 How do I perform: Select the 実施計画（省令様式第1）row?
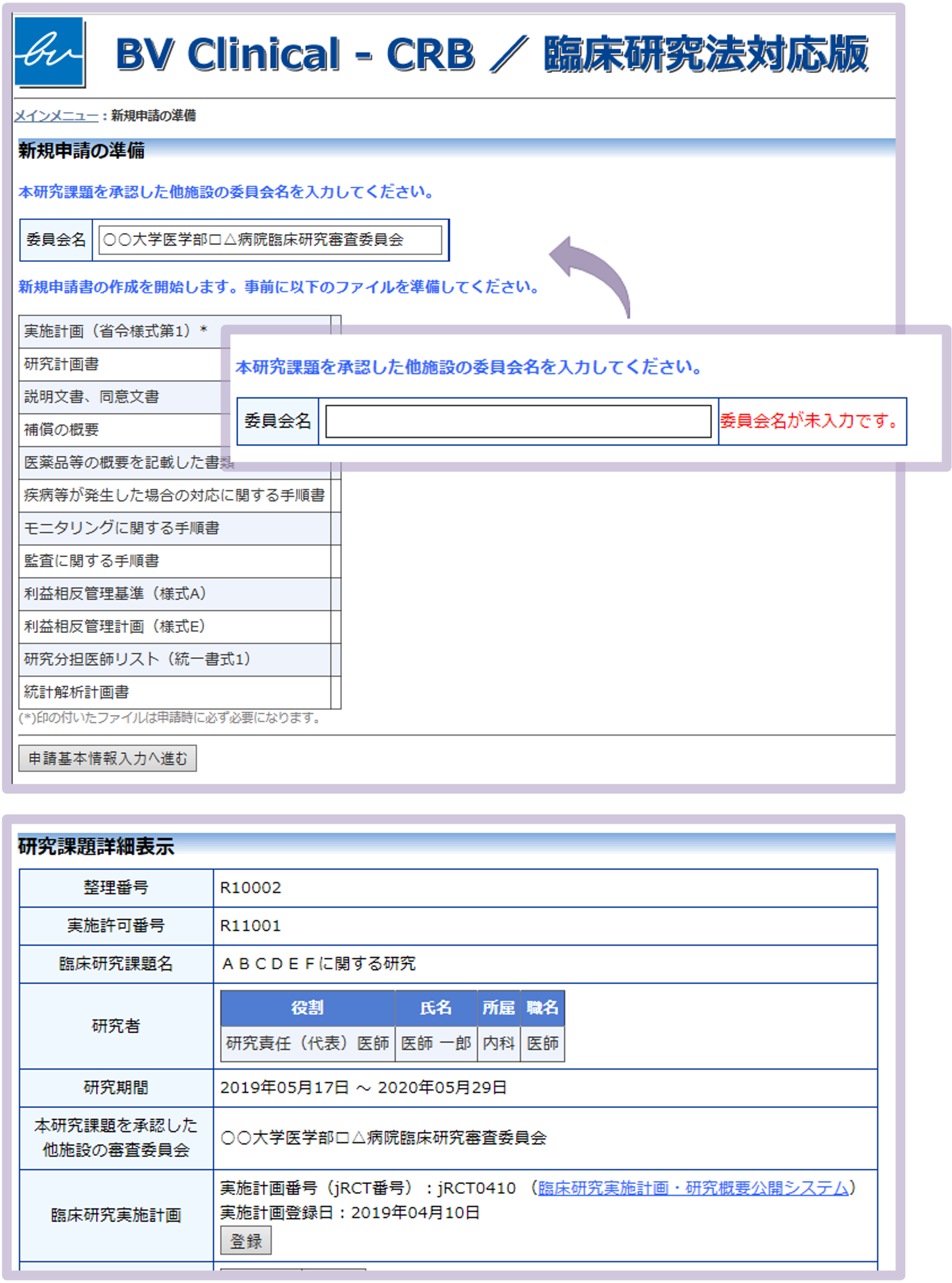pos(180,331)
